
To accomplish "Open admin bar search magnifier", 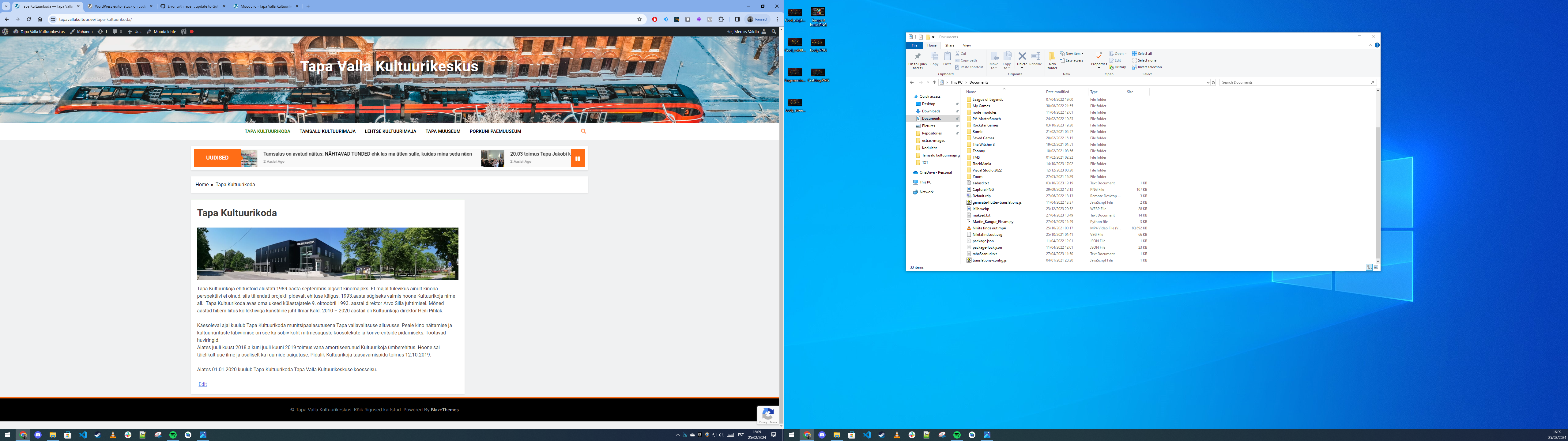I will pyautogui.click(x=774, y=32).
